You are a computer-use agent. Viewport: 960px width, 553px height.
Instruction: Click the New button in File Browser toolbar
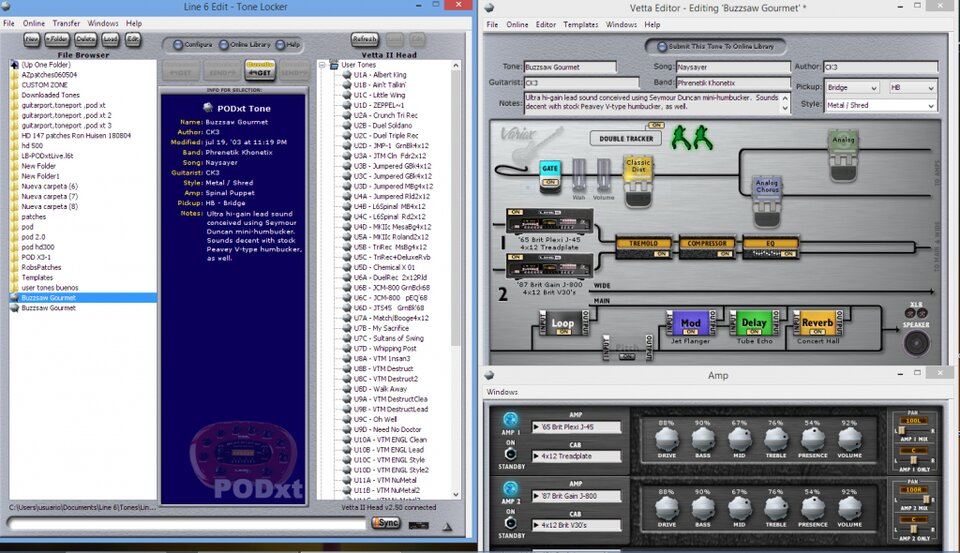coord(32,39)
